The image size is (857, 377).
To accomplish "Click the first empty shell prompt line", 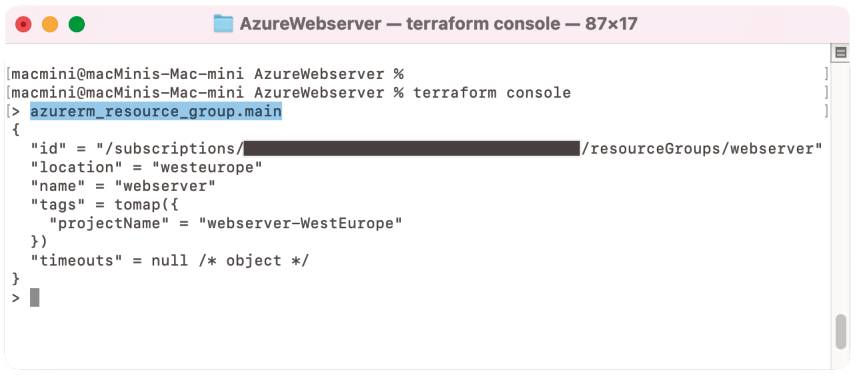I will click(208, 74).
